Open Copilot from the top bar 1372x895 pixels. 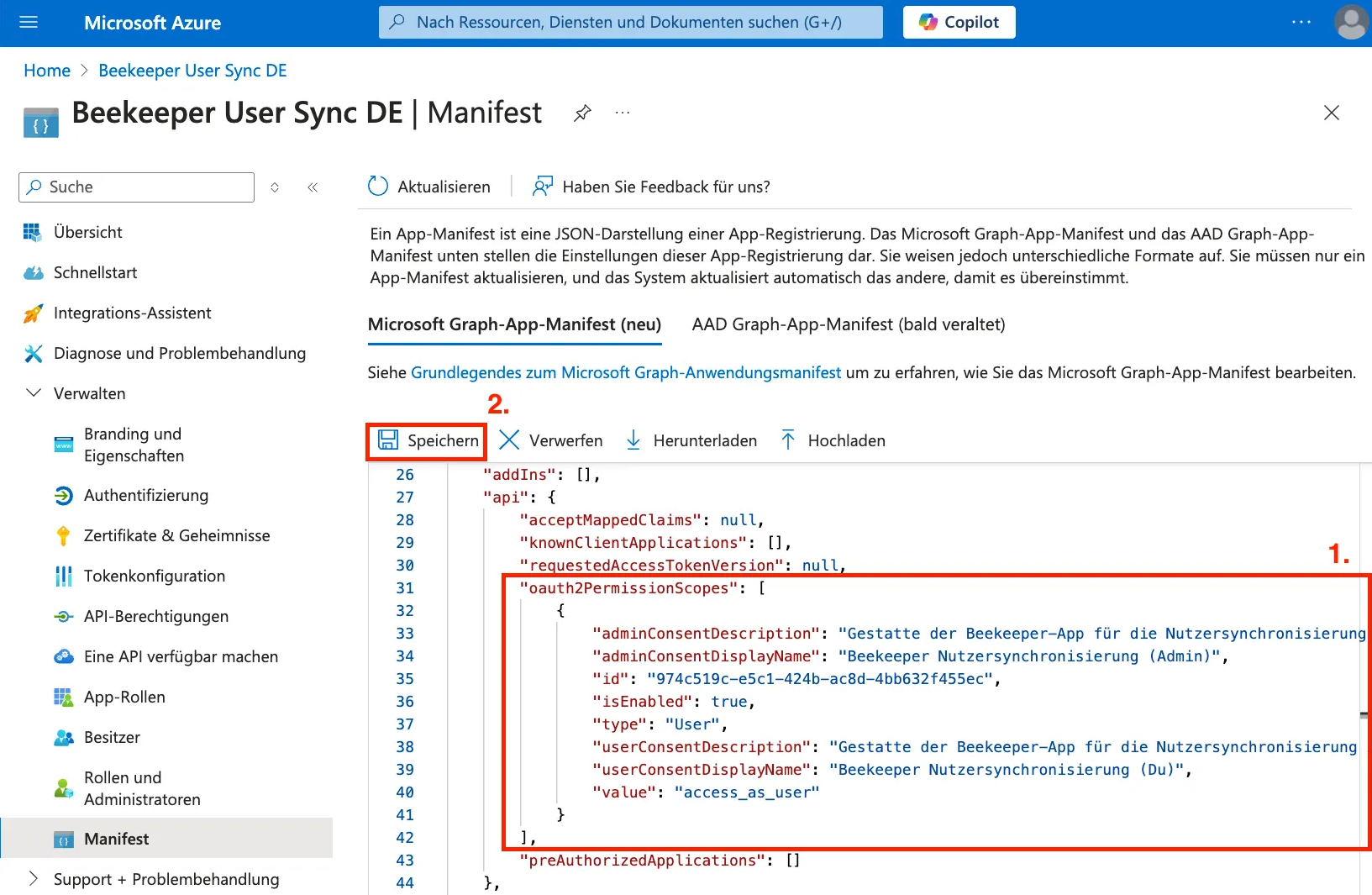tap(959, 23)
